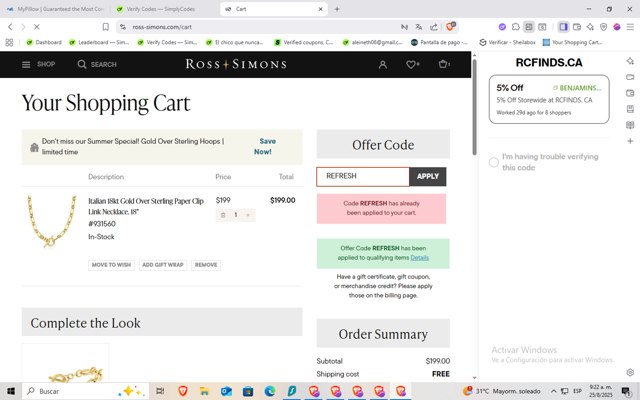The image size is (640, 400).
Task: Open the SHOP hamburger menu
Action: click(38, 64)
